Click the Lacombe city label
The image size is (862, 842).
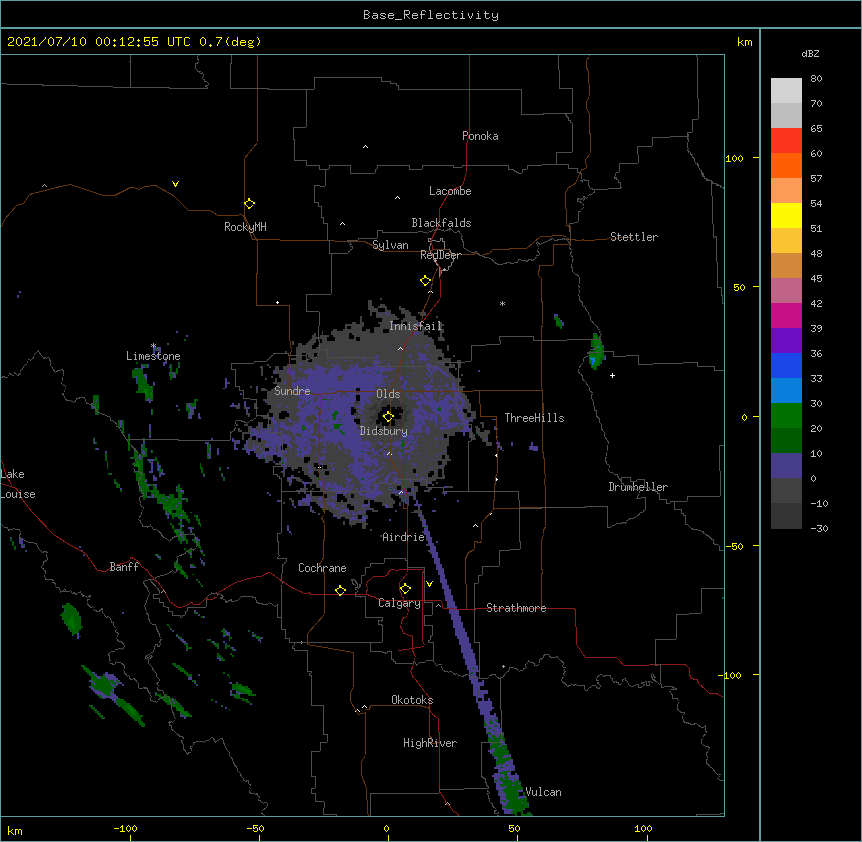(450, 191)
